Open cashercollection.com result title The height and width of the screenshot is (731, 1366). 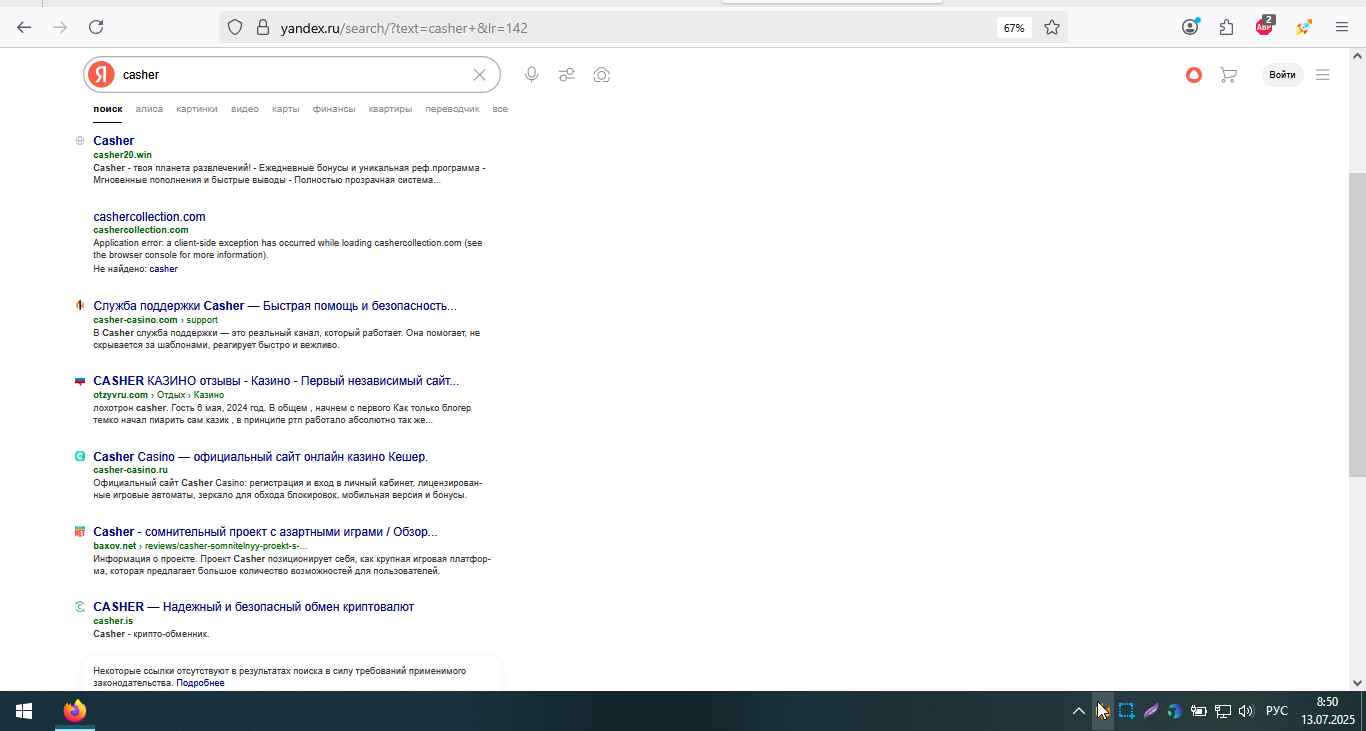(149, 217)
